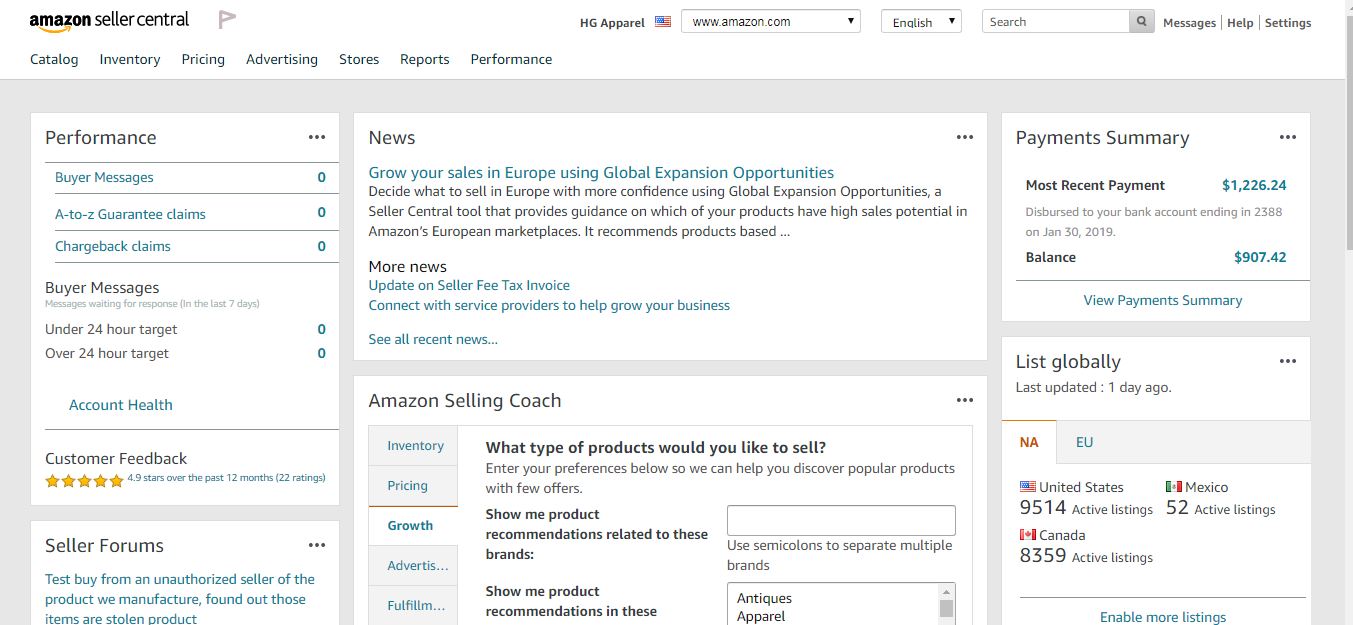This screenshot has width=1353, height=625.
Task: Open Performance widget three-dot menu
Action: (x=317, y=138)
